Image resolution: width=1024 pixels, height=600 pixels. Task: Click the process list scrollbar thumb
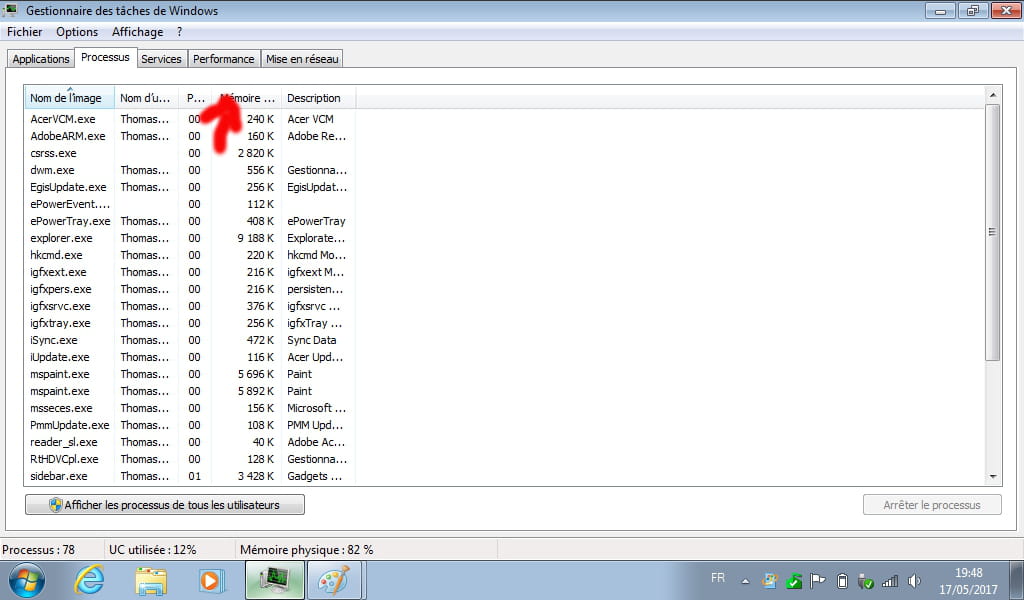point(993,232)
